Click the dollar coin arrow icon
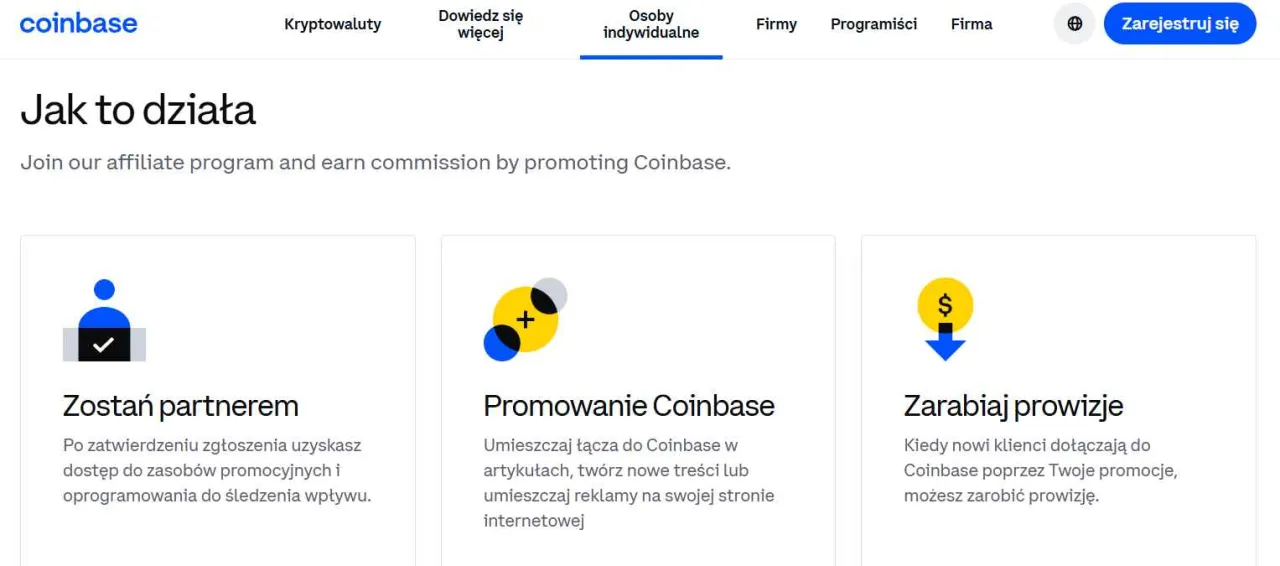 point(945,319)
